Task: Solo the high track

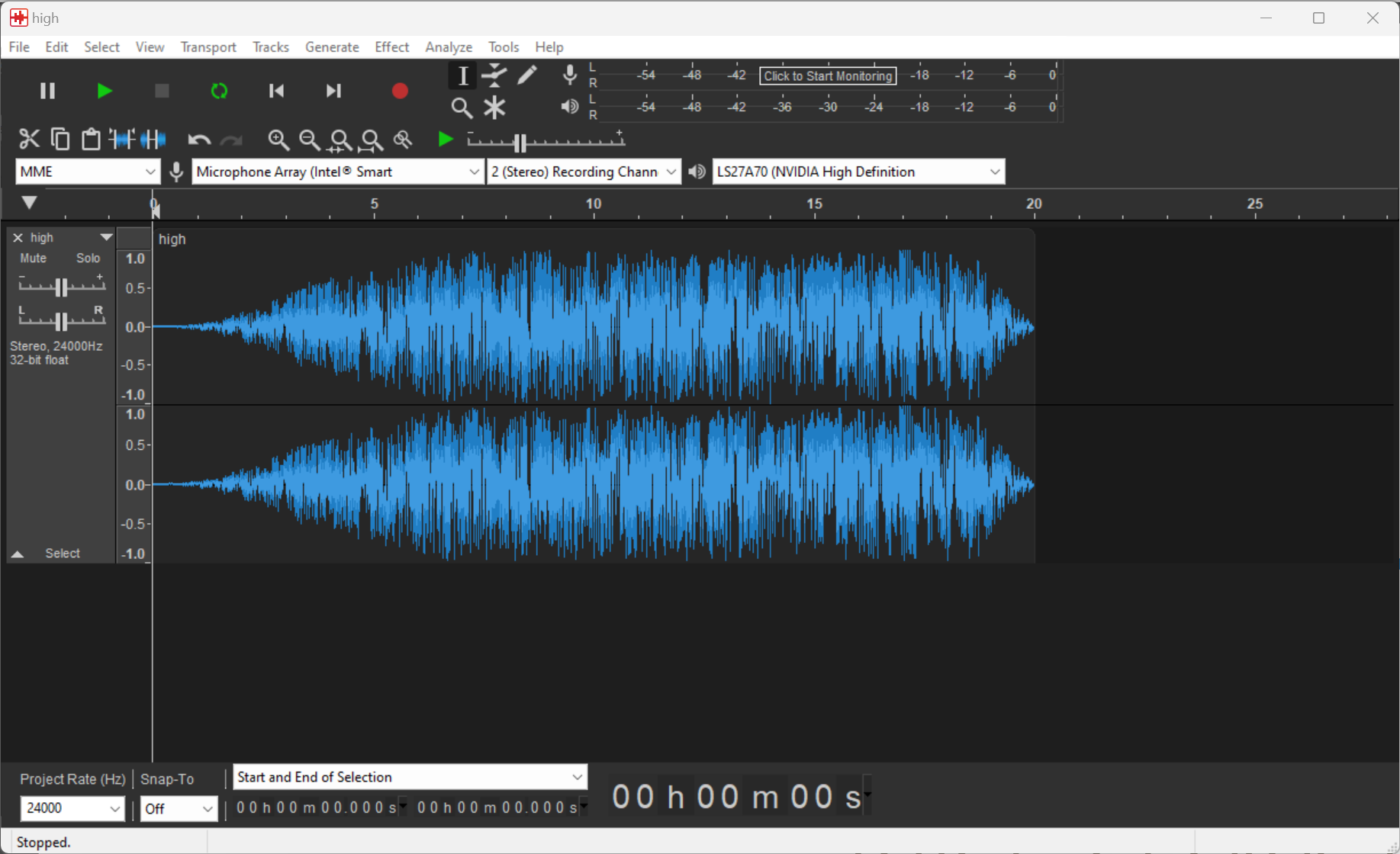Action: [88, 258]
